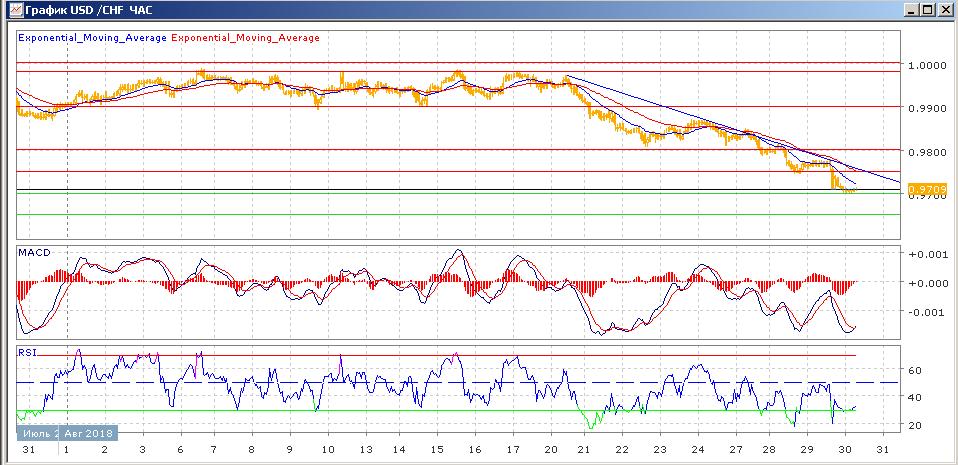
Task: Select the MACD indicator label
Action: [34, 253]
